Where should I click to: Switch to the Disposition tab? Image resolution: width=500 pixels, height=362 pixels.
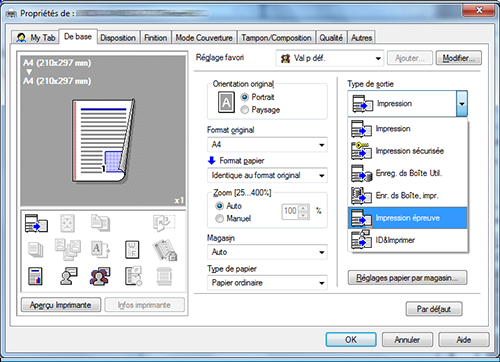(118, 38)
